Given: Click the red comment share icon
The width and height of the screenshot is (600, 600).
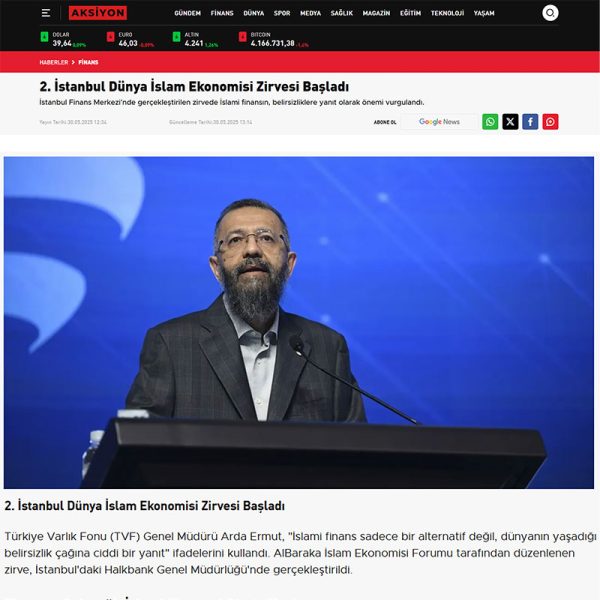Looking at the screenshot, I should [550, 122].
